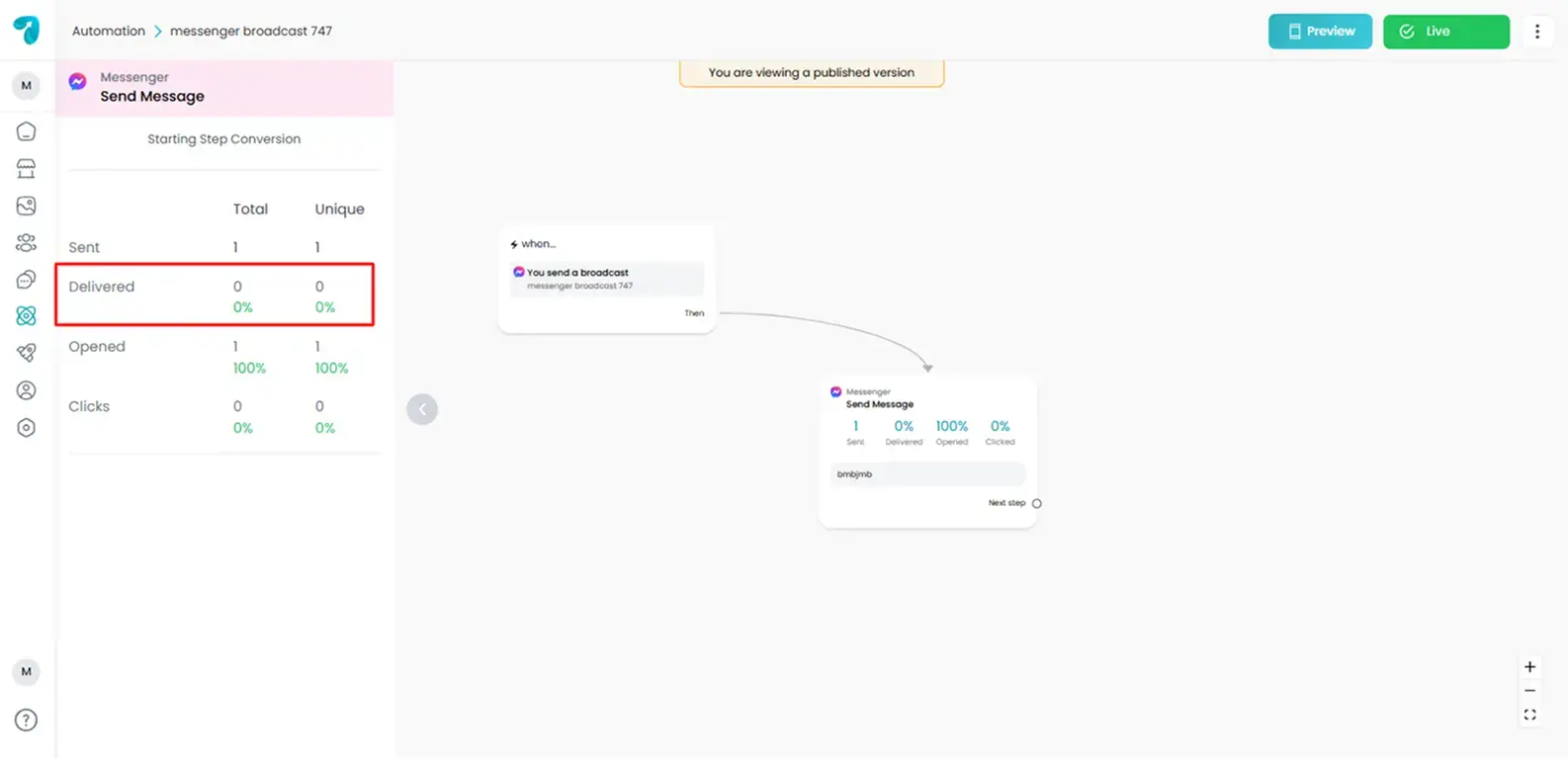Click the question mark help icon
Viewport: 1568px width, 763px height.
click(x=27, y=721)
